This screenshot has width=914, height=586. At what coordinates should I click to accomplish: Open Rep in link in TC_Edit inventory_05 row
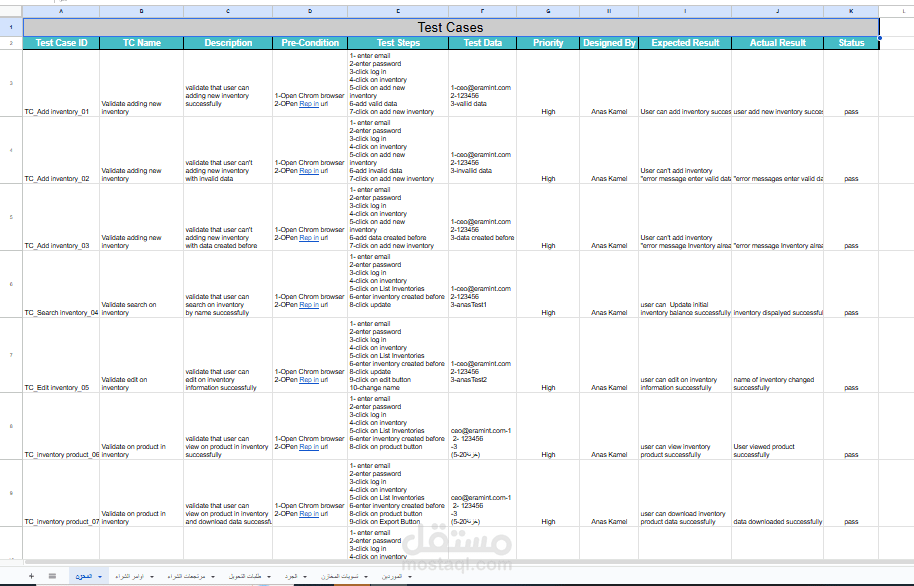pos(309,380)
